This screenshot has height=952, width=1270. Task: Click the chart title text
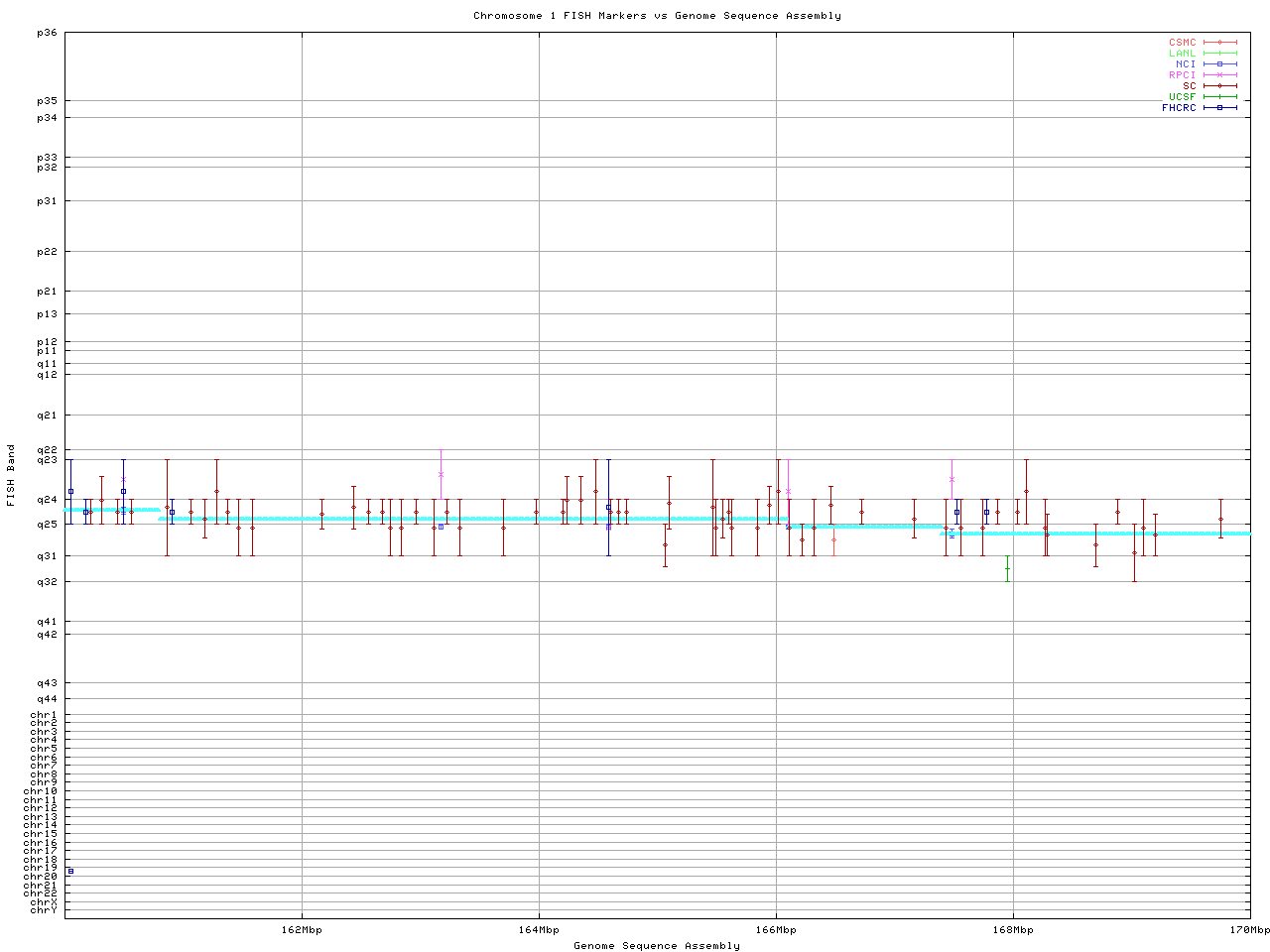pos(657,16)
